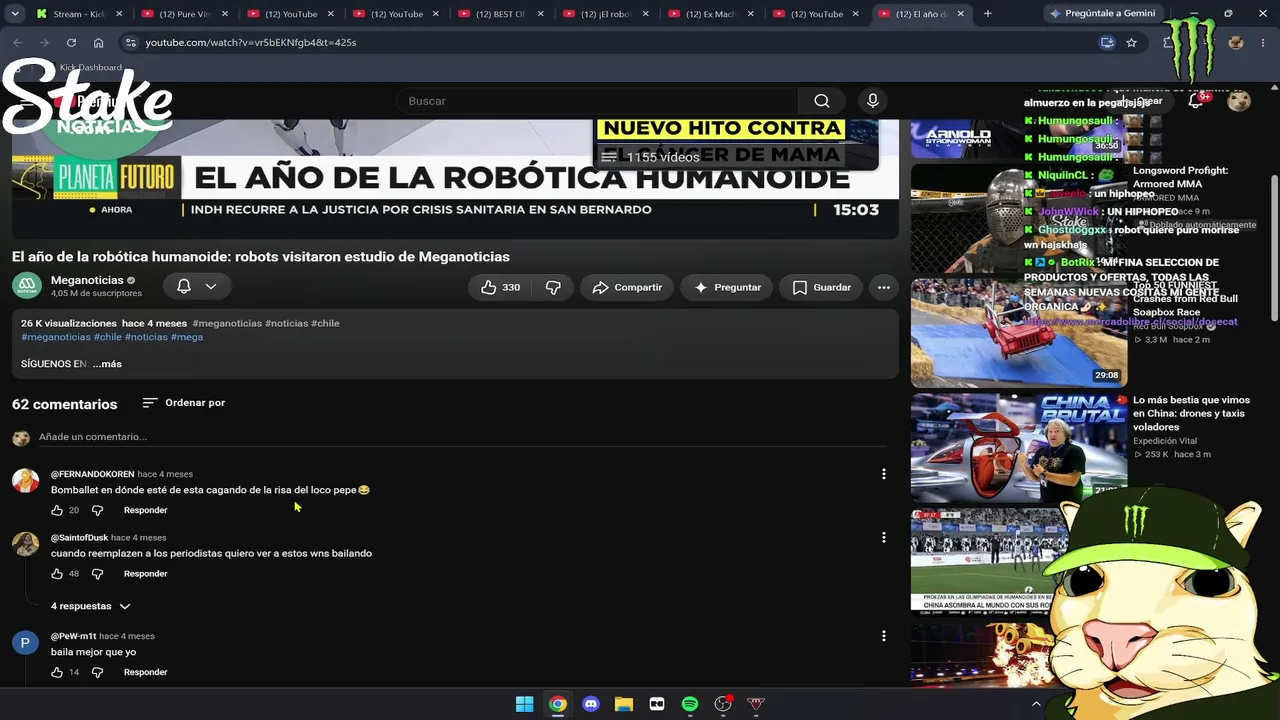Go to Chrome home page button
Viewport: 1280px width, 720px height.
coord(98,43)
